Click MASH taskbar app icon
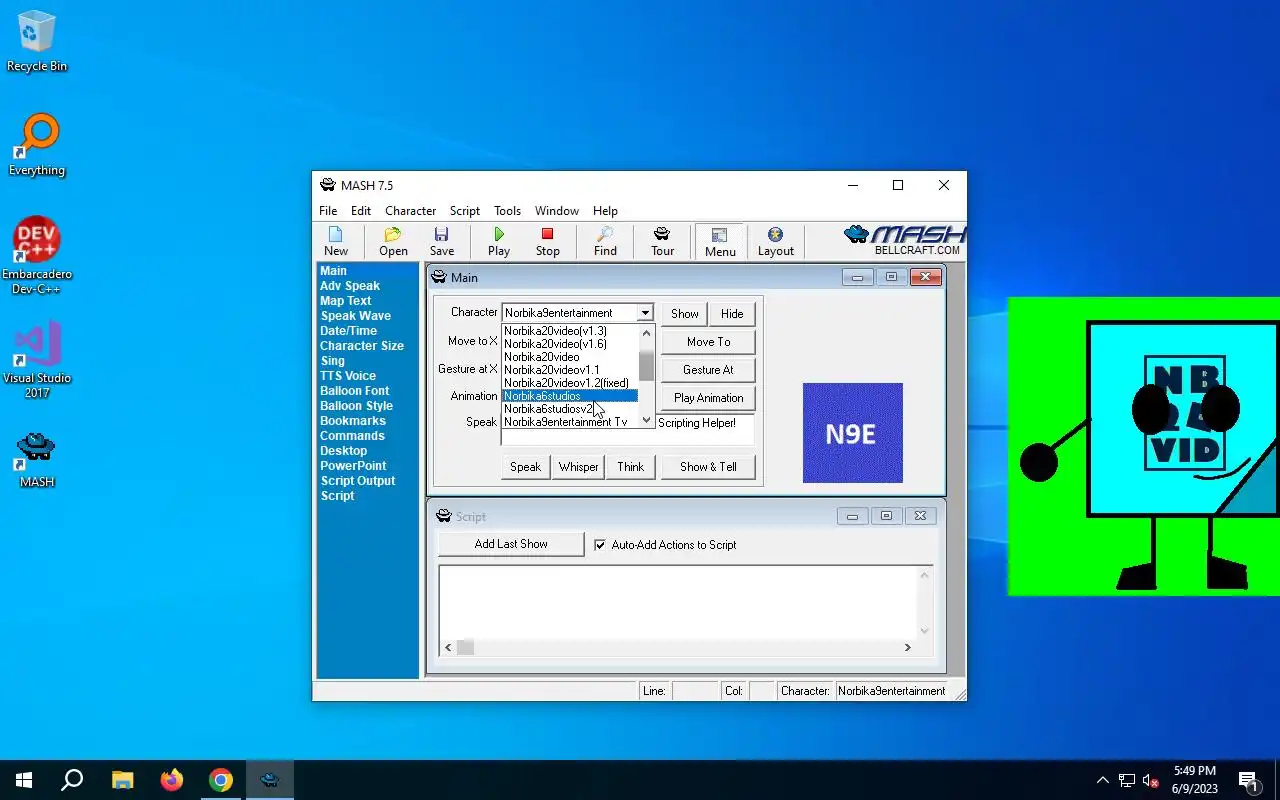This screenshot has width=1280, height=800. [270, 780]
